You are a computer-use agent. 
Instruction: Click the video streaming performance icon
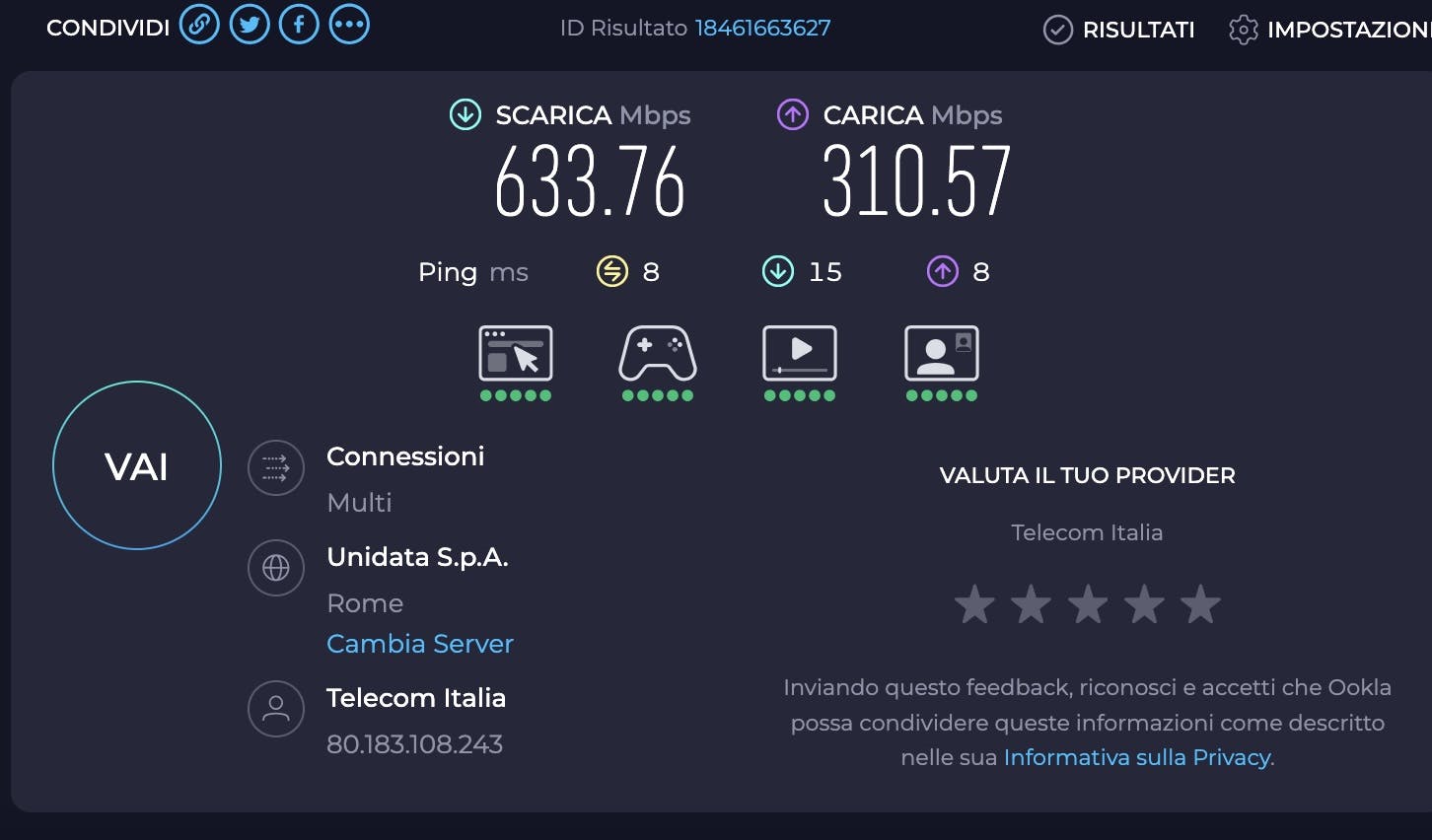pos(800,354)
